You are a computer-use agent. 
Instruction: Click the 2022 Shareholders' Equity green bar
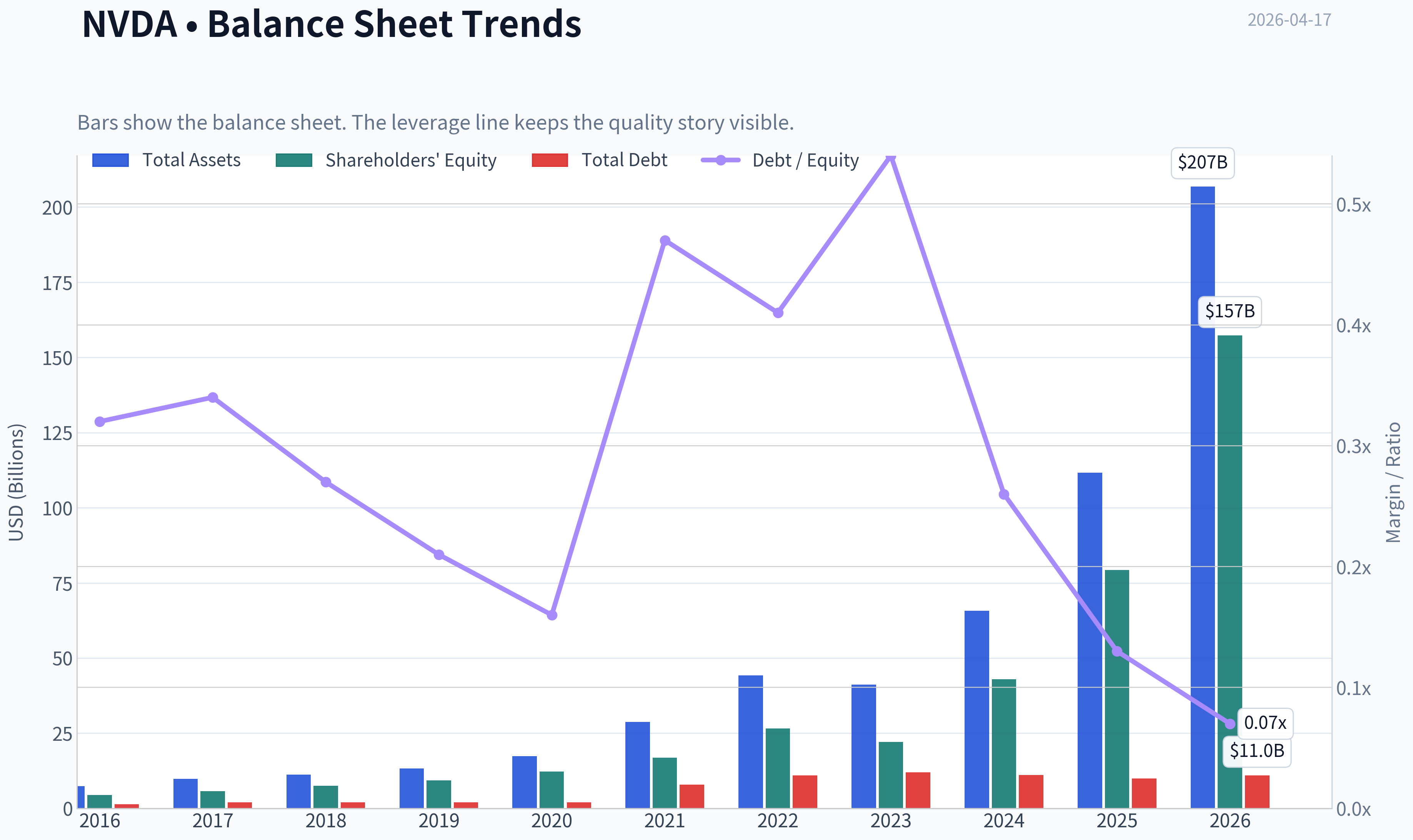778,768
